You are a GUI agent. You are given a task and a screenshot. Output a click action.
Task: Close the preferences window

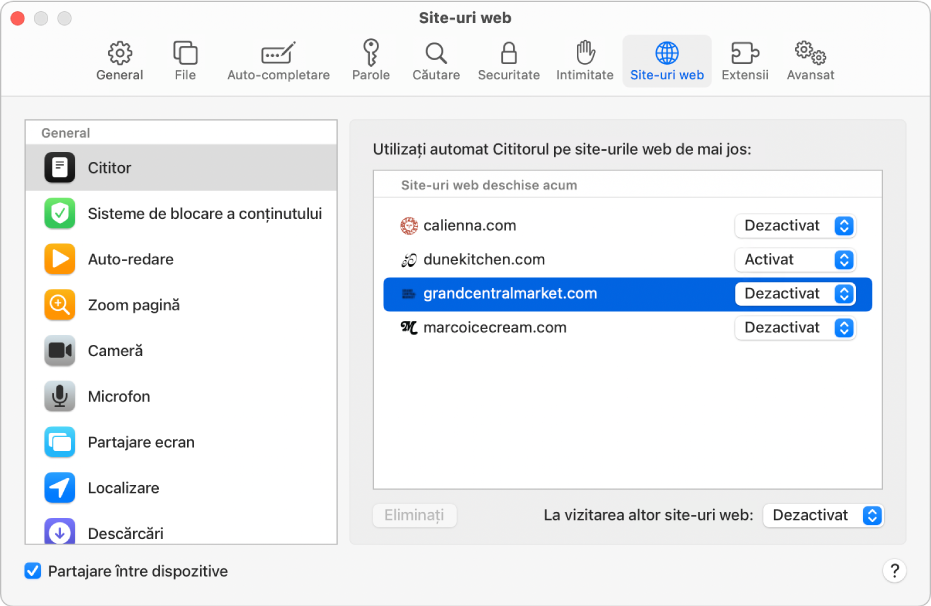(x=18, y=18)
